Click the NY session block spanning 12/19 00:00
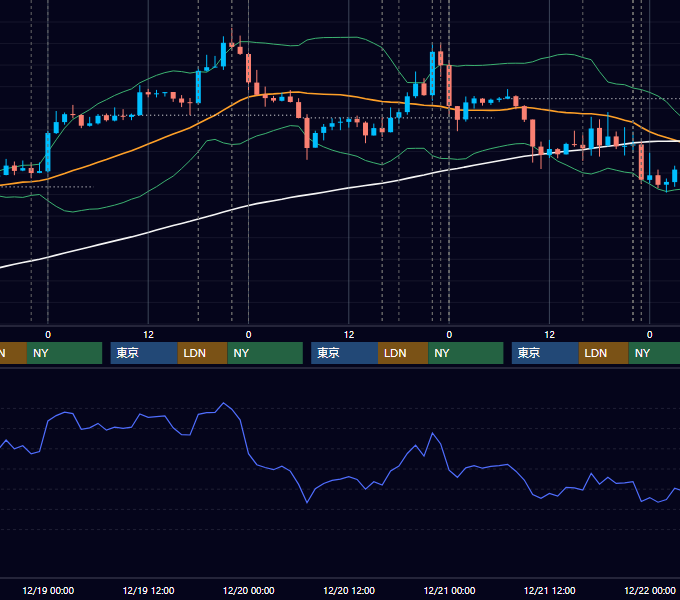 64,353
